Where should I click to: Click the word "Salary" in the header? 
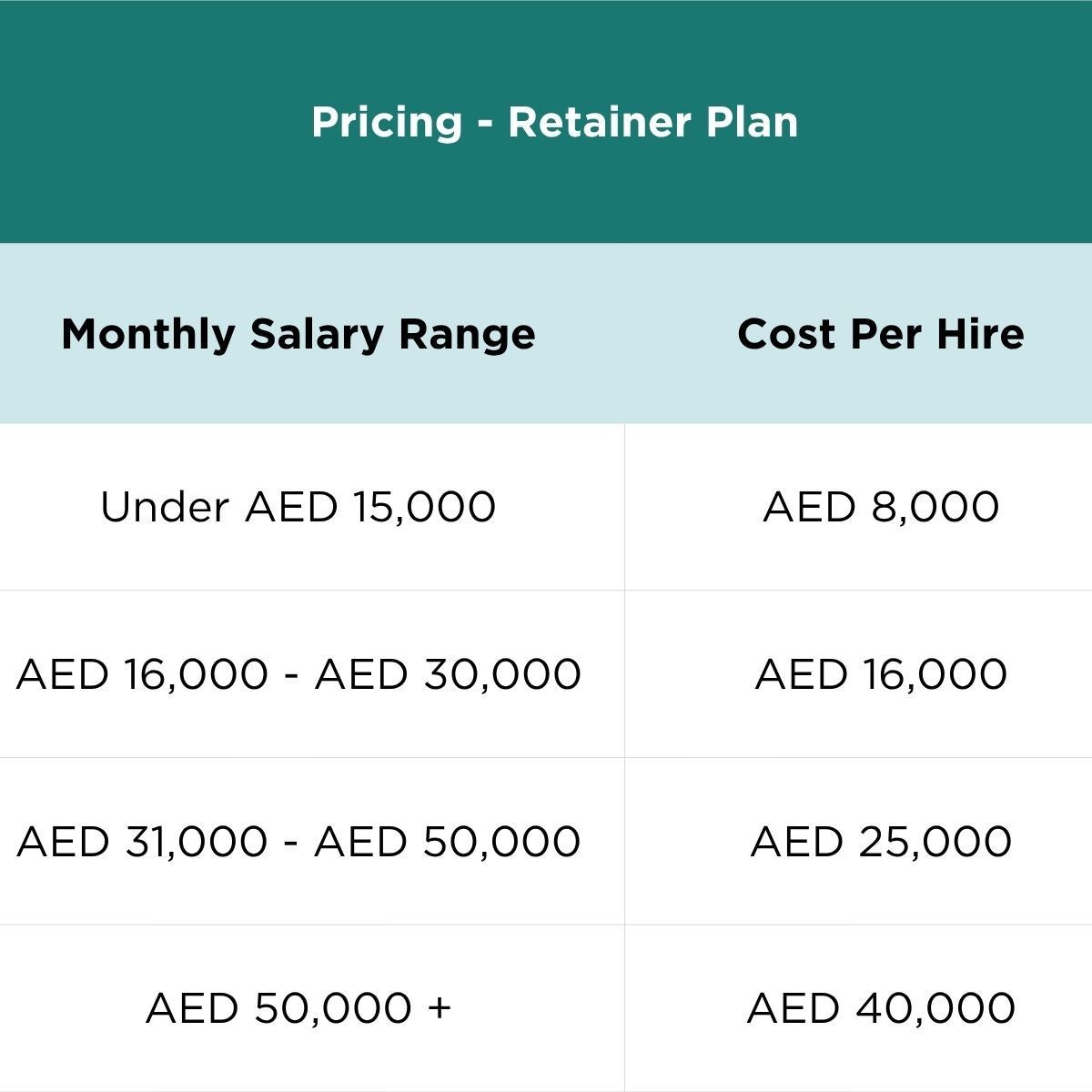pyautogui.click(x=318, y=334)
